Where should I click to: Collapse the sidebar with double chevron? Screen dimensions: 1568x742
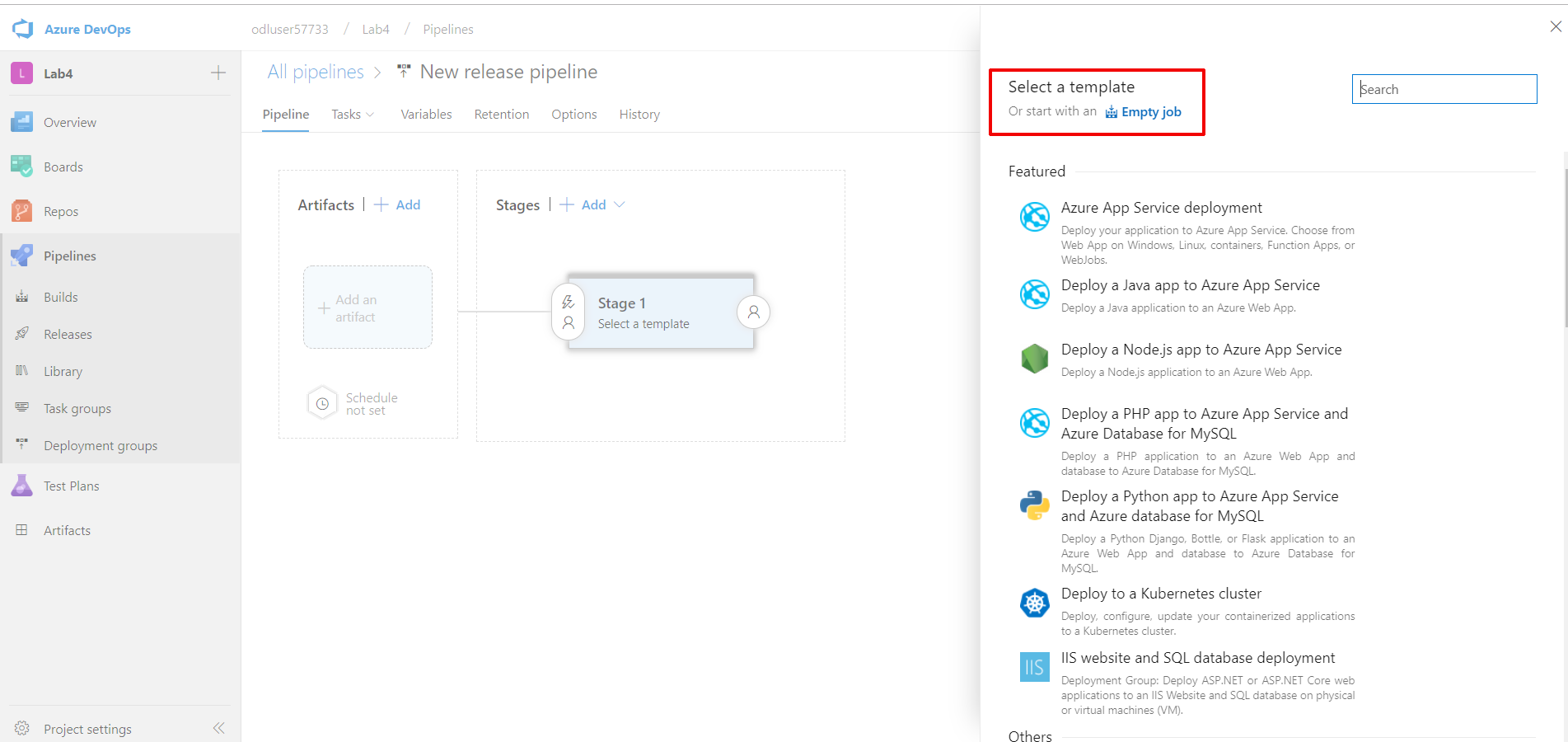click(218, 728)
